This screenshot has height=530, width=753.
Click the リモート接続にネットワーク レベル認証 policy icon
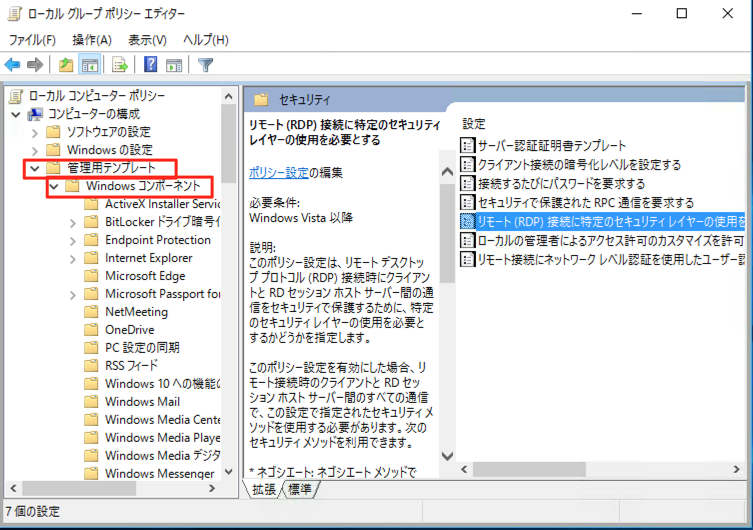point(467,259)
